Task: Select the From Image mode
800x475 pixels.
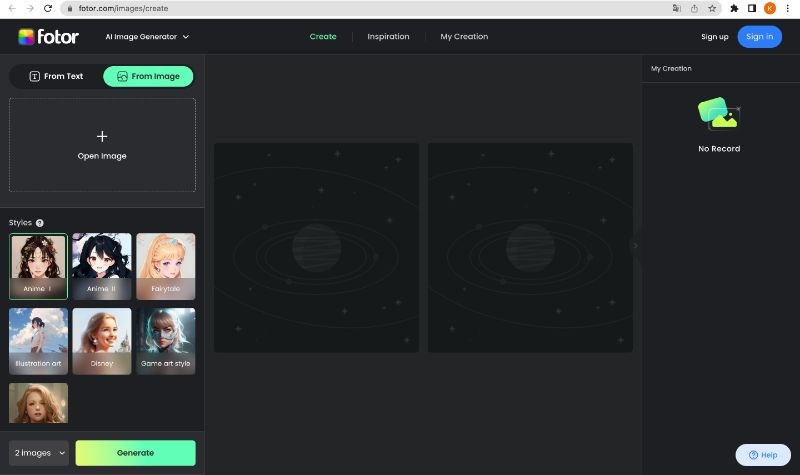Action: [148, 76]
